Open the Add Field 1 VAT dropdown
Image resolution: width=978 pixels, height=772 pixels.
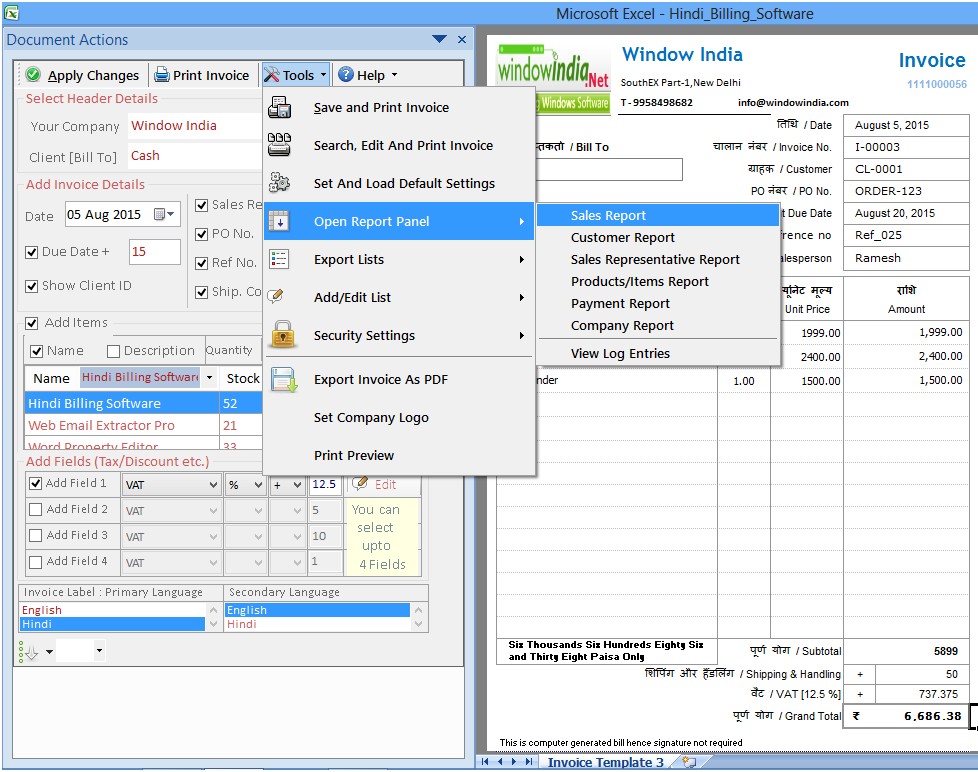[213, 485]
